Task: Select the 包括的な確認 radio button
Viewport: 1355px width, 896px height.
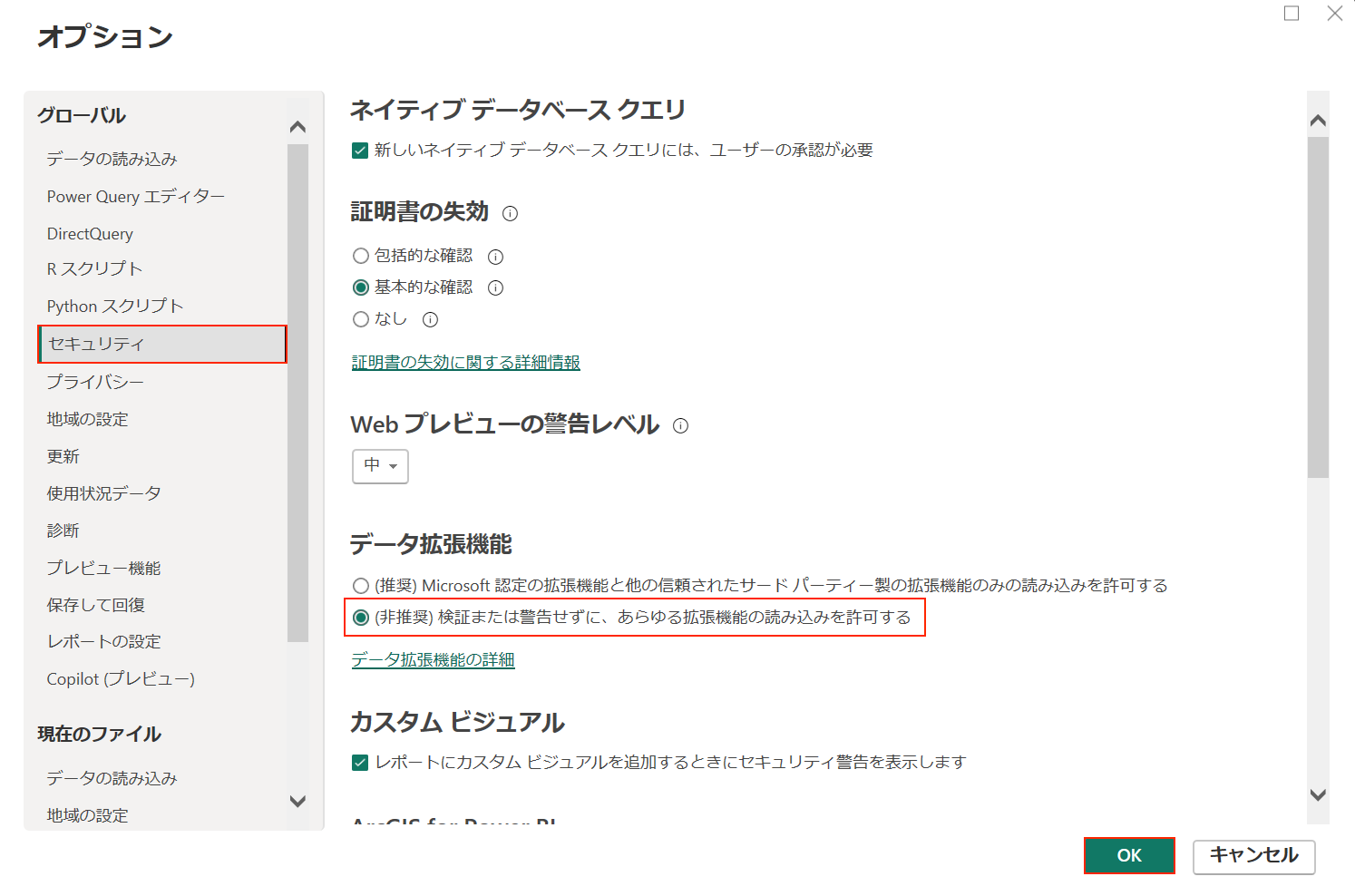Action: point(360,256)
